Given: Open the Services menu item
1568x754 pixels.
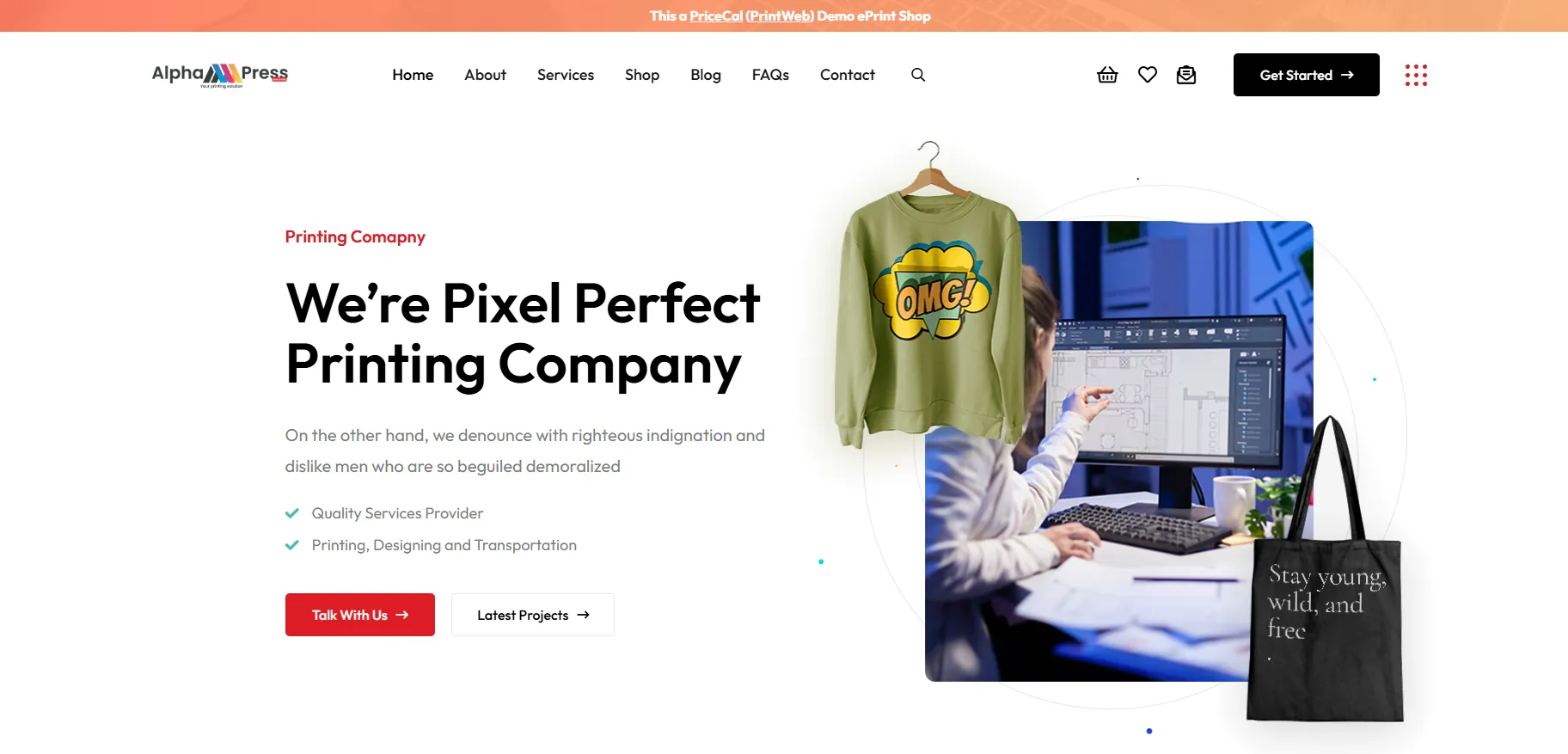Looking at the screenshot, I should tap(566, 75).
